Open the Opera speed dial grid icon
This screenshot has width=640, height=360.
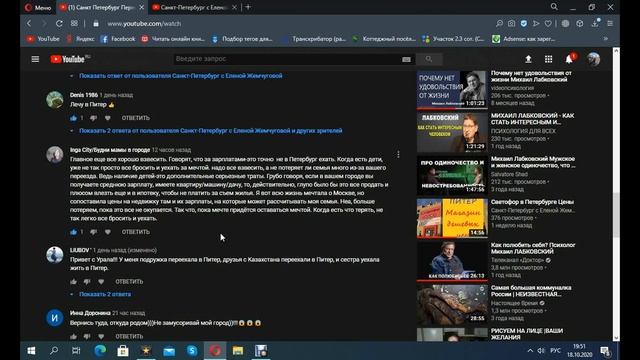coord(74,24)
